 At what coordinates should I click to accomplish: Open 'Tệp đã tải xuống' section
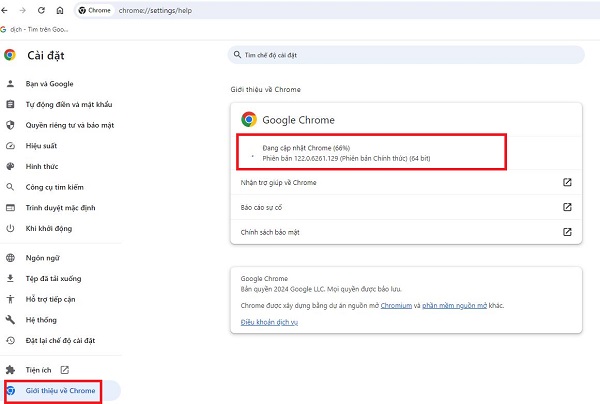pyautogui.click(x=53, y=279)
